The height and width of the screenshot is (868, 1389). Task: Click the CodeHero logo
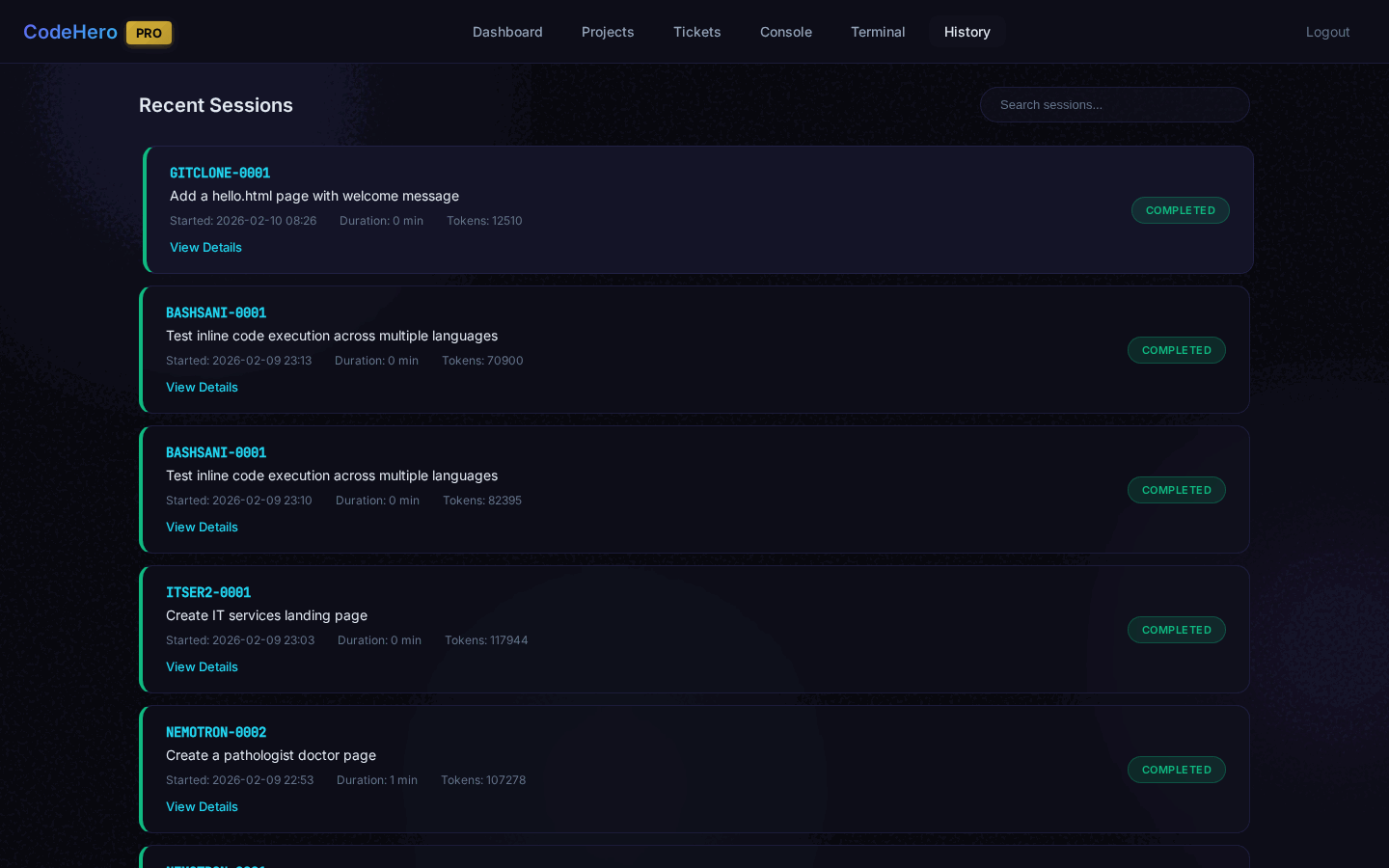[x=70, y=32]
